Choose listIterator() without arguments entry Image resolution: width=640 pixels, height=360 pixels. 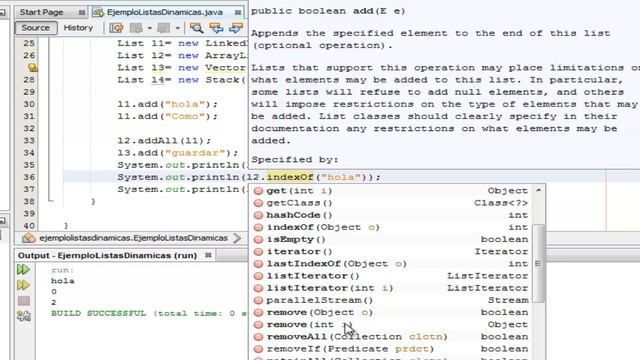[391, 276]
